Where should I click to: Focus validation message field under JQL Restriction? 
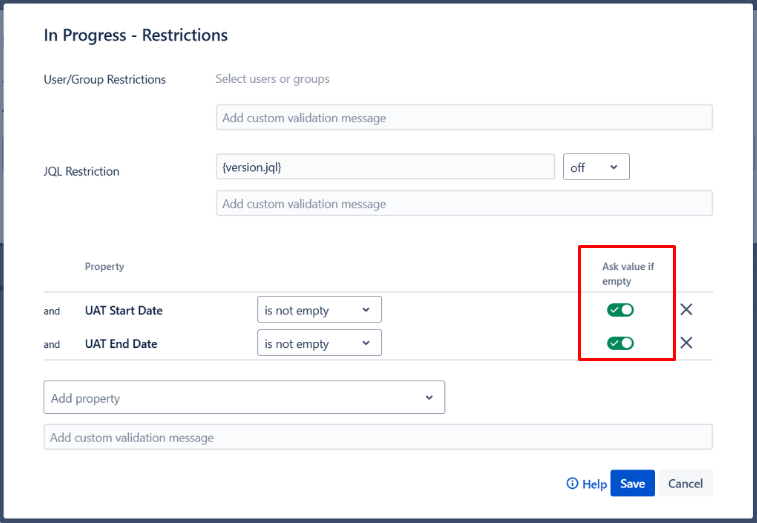(464, 204)
